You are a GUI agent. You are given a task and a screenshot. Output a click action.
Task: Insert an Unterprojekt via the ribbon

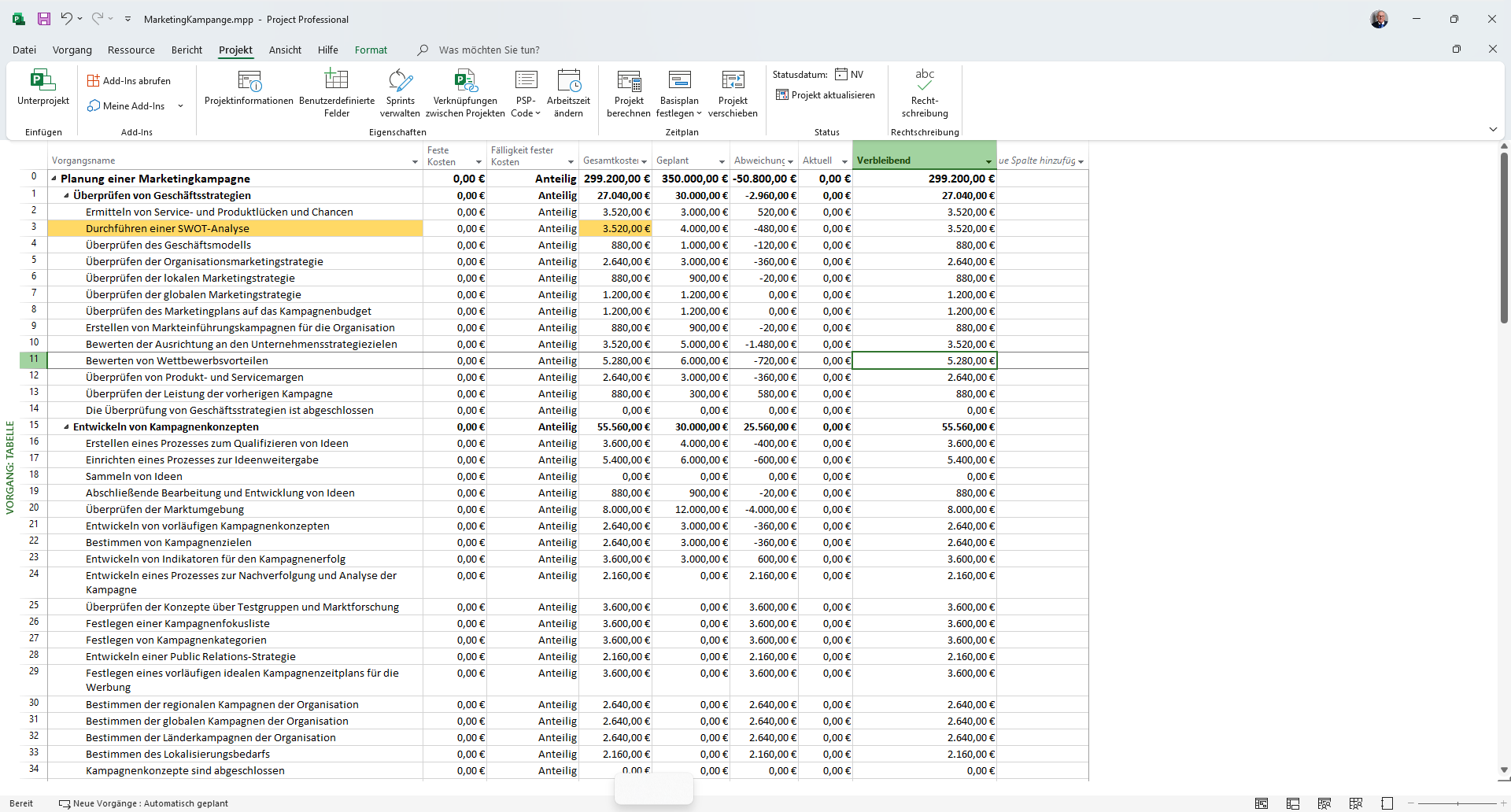pyautogui.click(x=43, y=87)
